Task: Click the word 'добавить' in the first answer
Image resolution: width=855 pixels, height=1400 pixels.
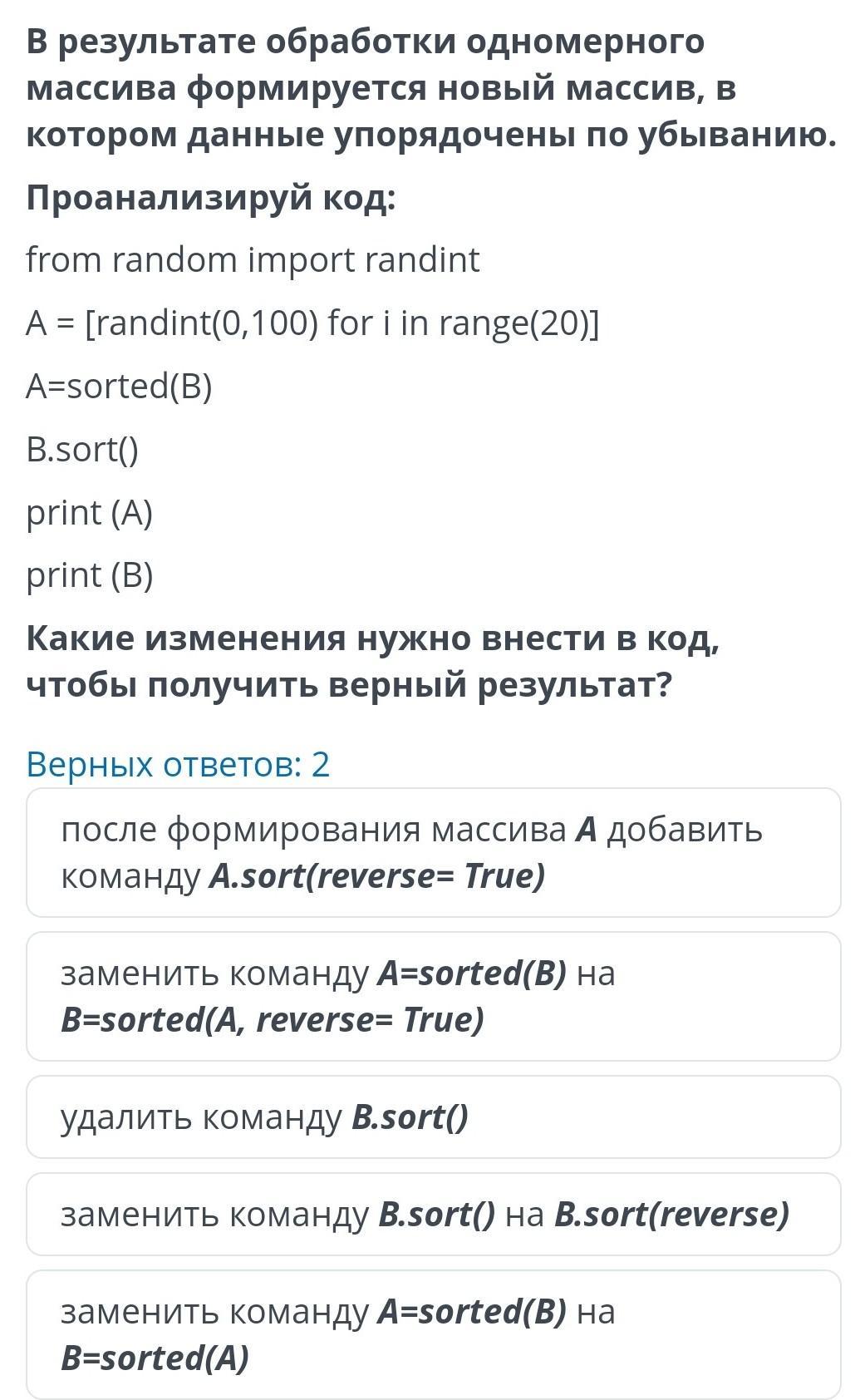Action: 685,830
